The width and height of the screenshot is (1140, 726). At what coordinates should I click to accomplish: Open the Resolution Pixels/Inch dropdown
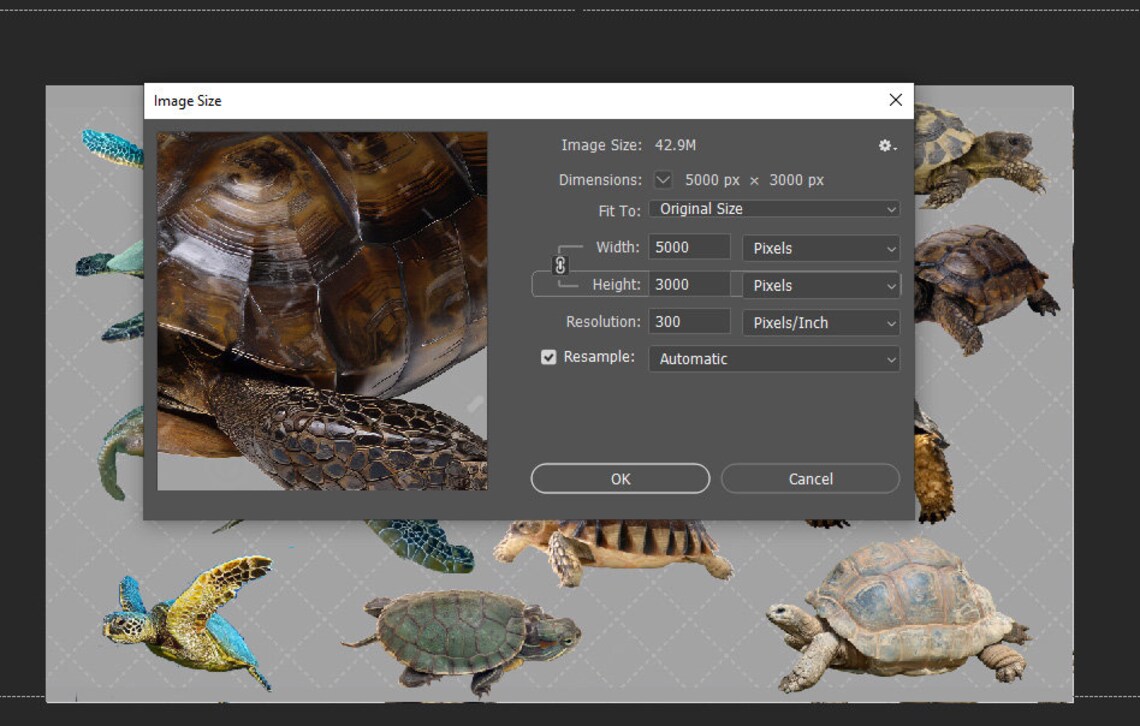[x=820, y=322]
